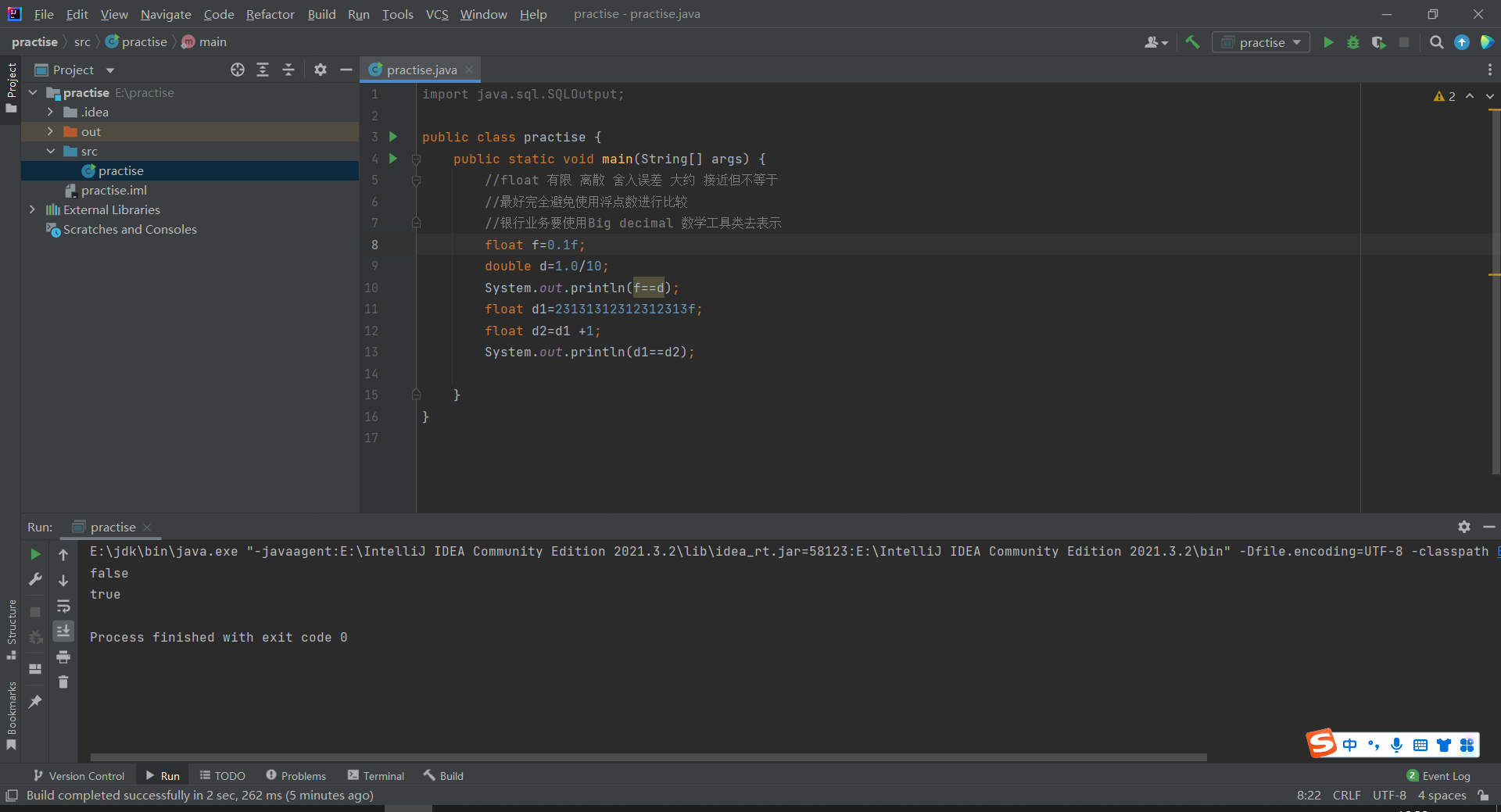Start debugging with the bug icon

click(x=1353, y=42)
